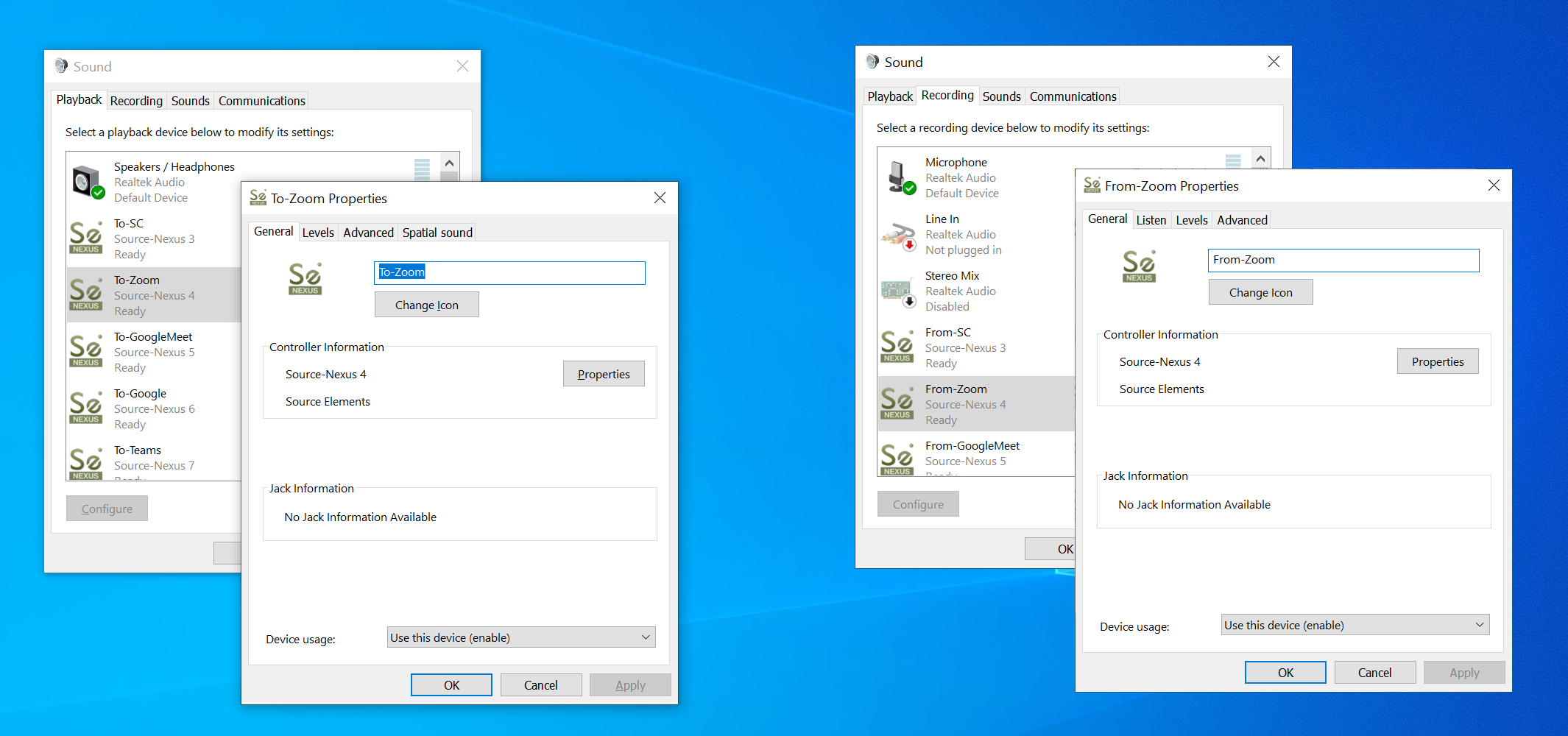Click the From-Zoom device name field

pos(1343,260)
